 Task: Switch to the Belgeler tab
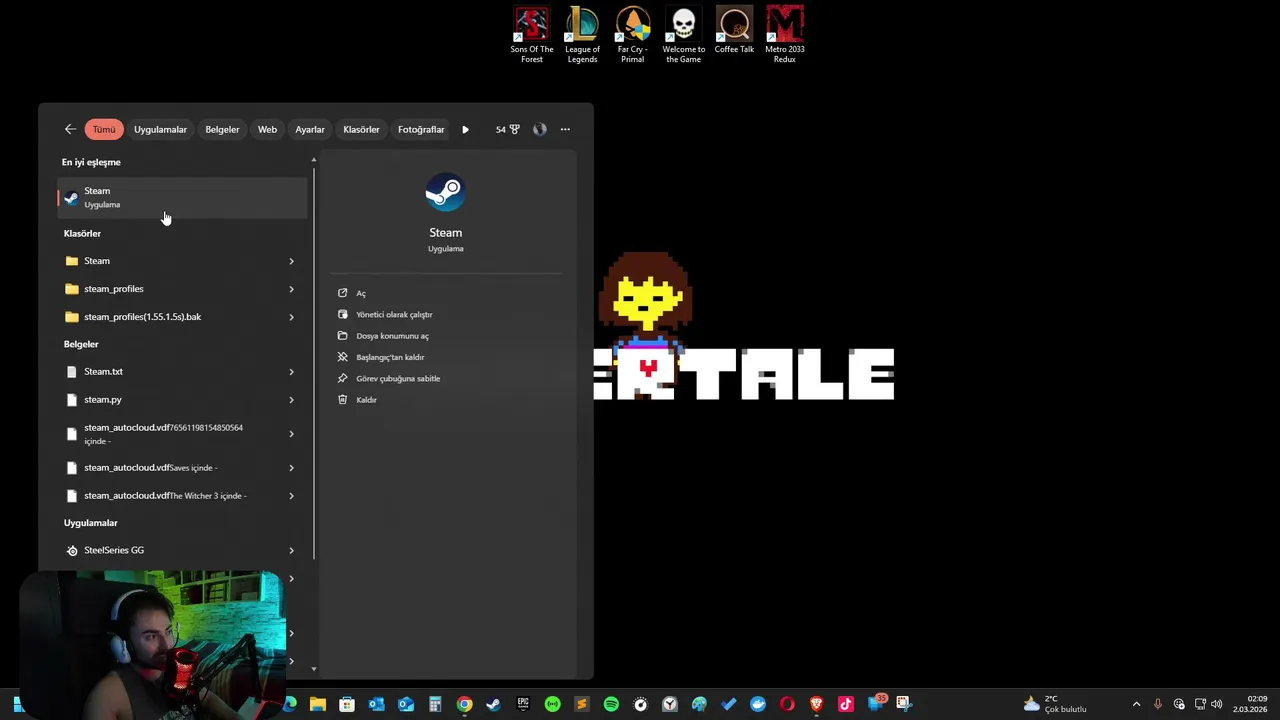(x=222, y=129)
